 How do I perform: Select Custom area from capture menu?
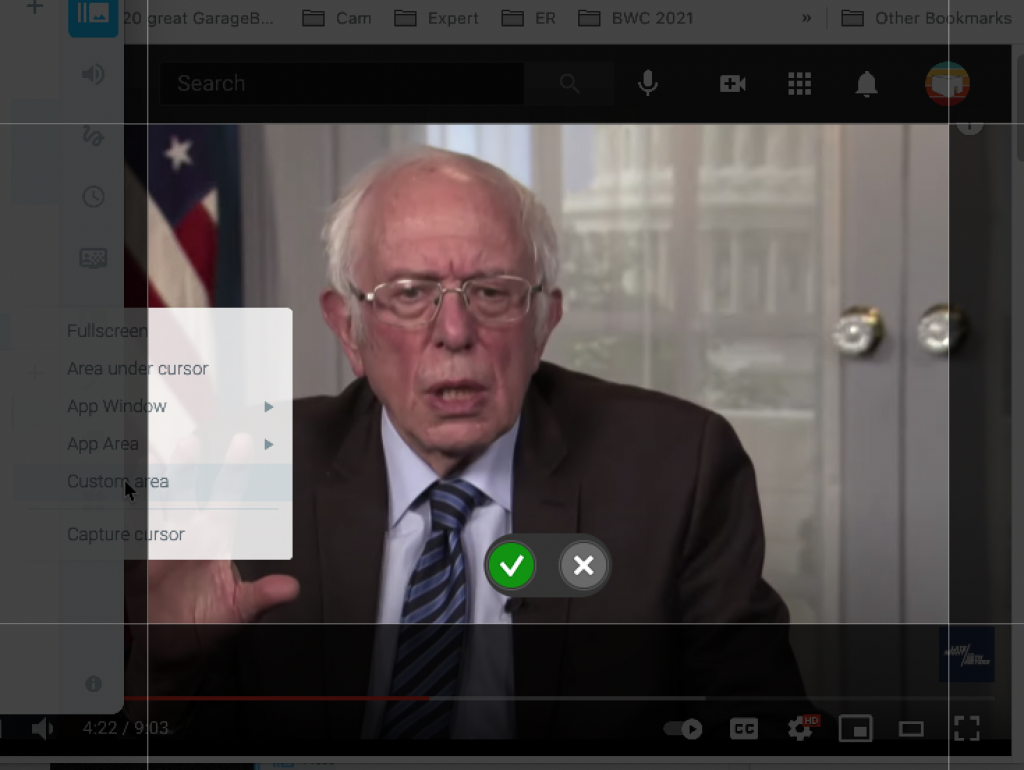118,481
